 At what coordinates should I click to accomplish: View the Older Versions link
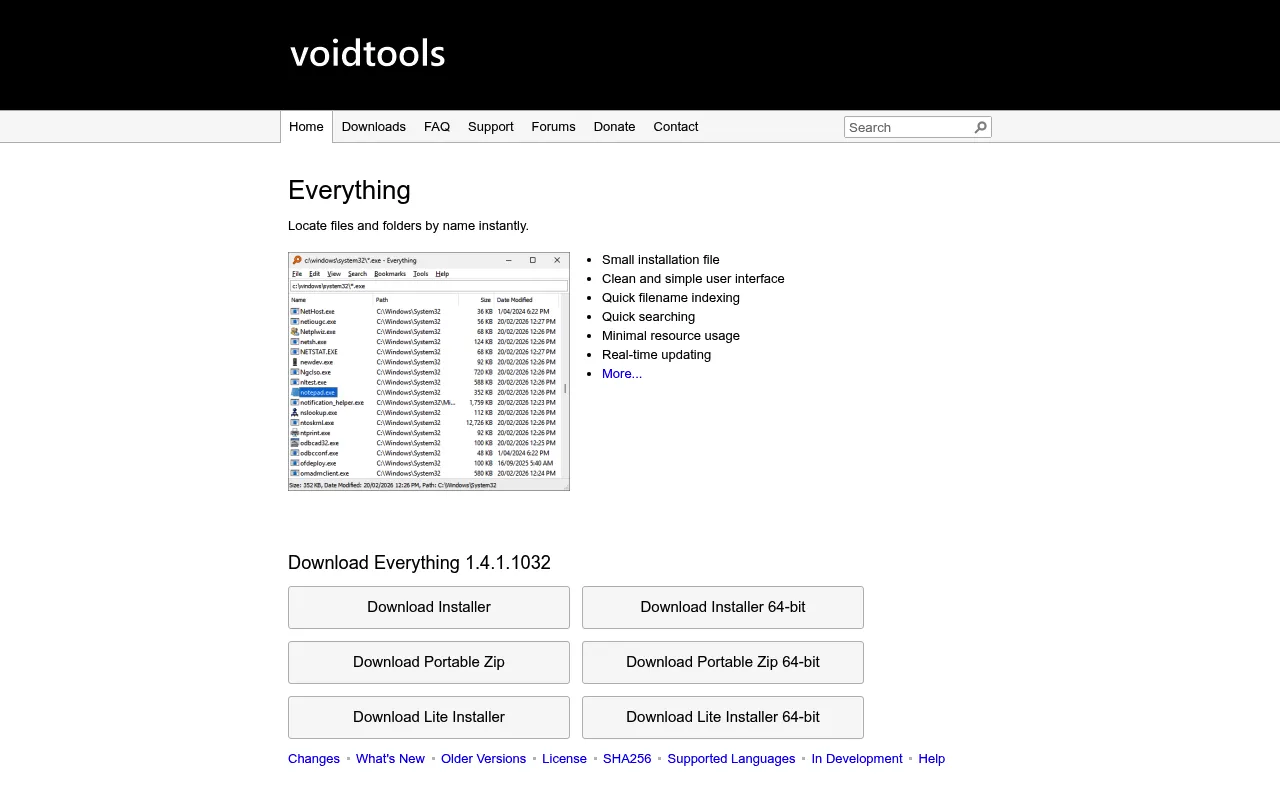483,759
